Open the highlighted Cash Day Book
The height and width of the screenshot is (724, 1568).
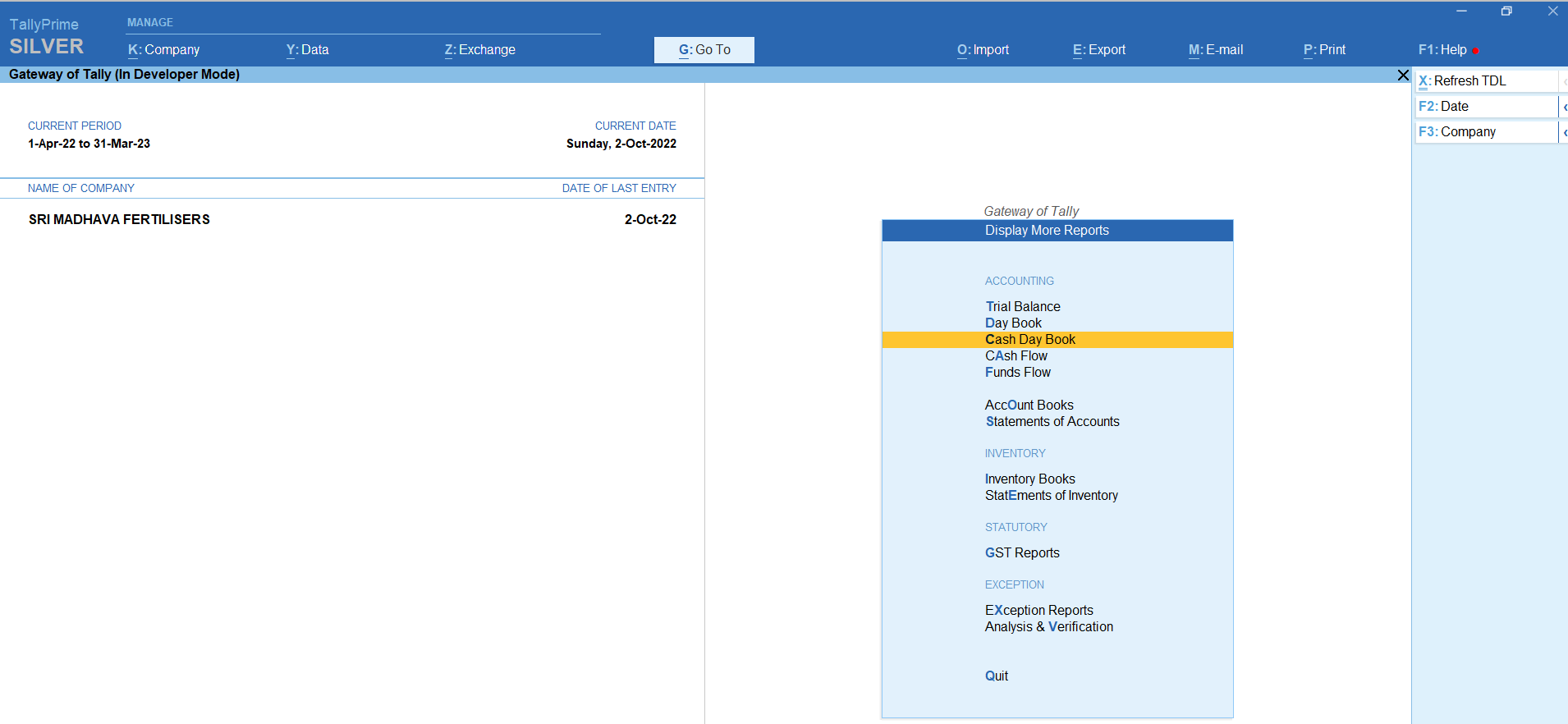[1057, 340]
